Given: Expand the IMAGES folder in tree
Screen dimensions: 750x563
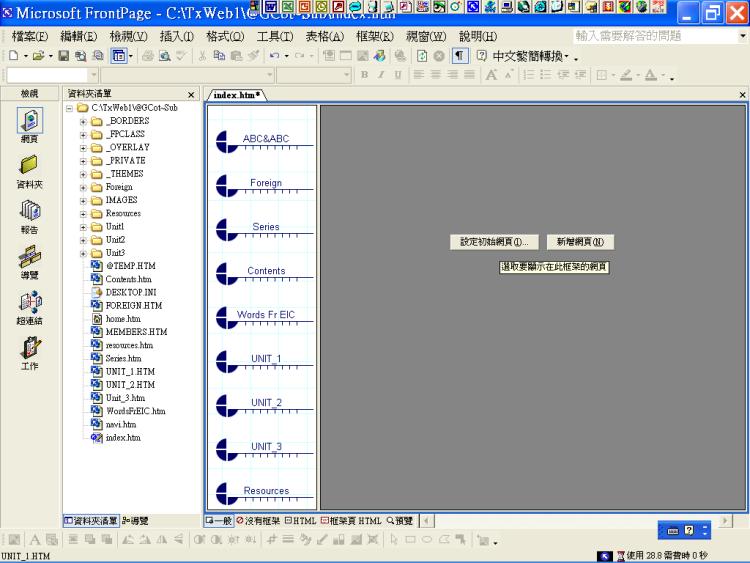Looking at the screenshot, I should click(84, 200).
